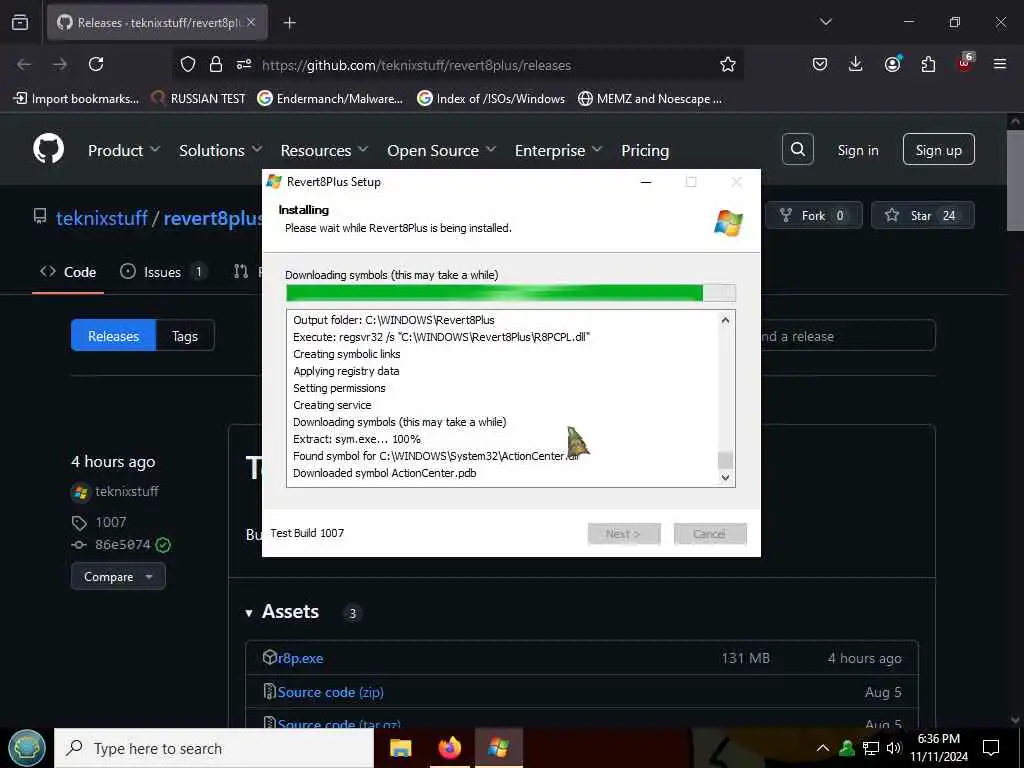
Task: Open Firefox downloads panel
Action: point(856,64)
